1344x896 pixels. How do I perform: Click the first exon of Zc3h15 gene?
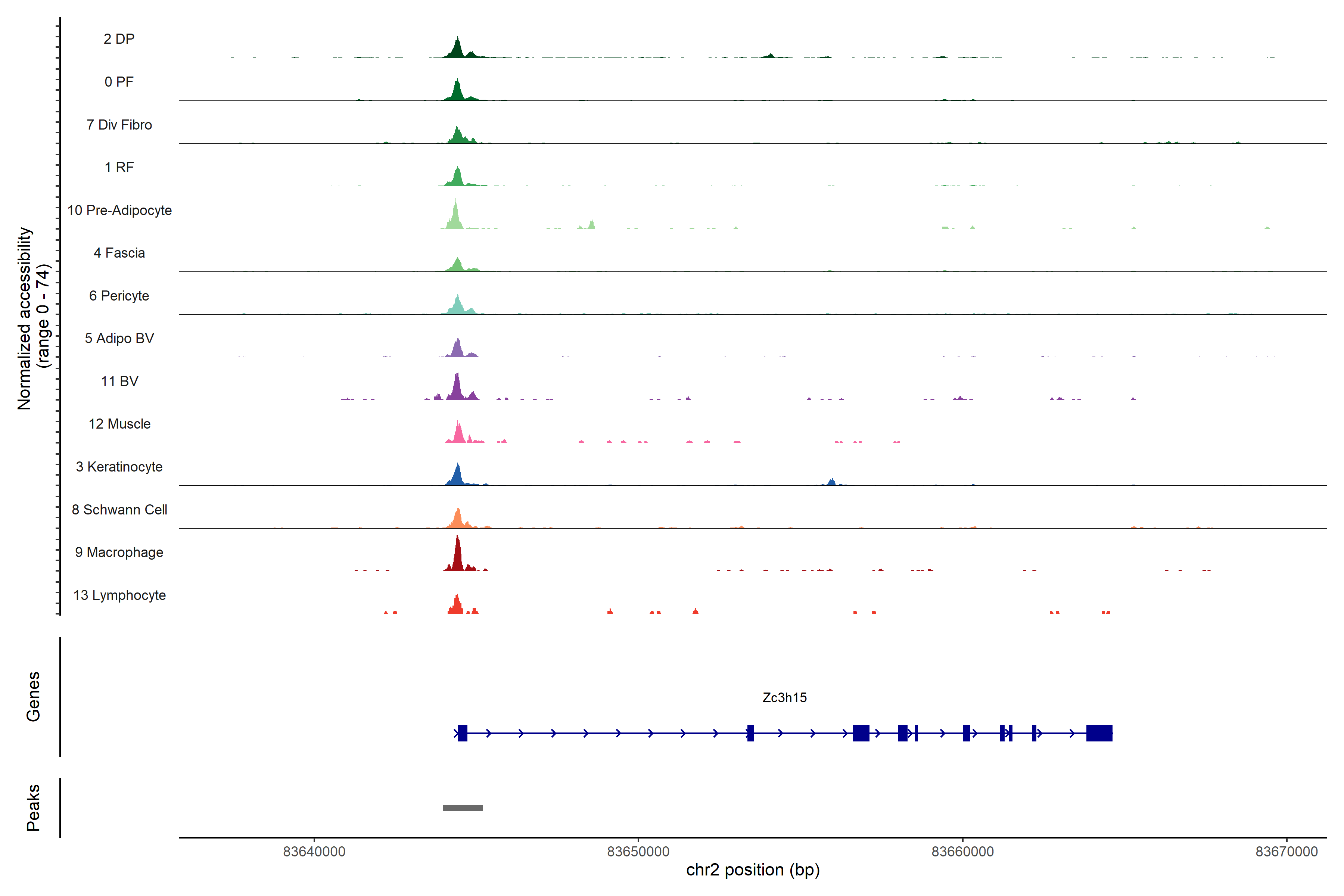point(462,732)
